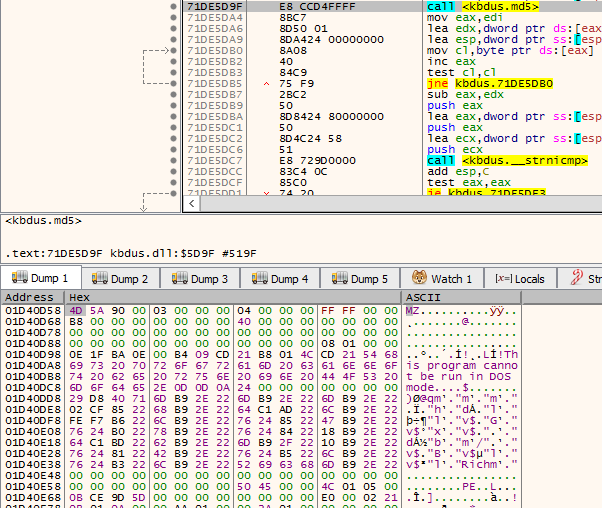Toggle breakpoint dot at address 71DE5DCC
The height and width of the screenshot is (508, 602).
click(x=174, y=171)
